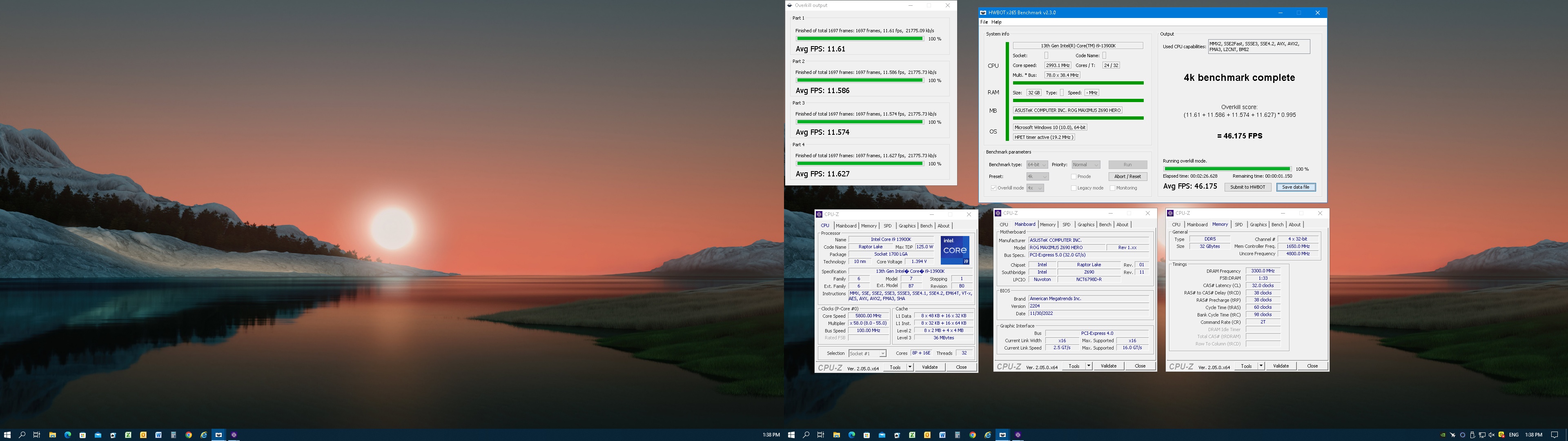Click the HWBOT x265 window title icon

[983, 12]
